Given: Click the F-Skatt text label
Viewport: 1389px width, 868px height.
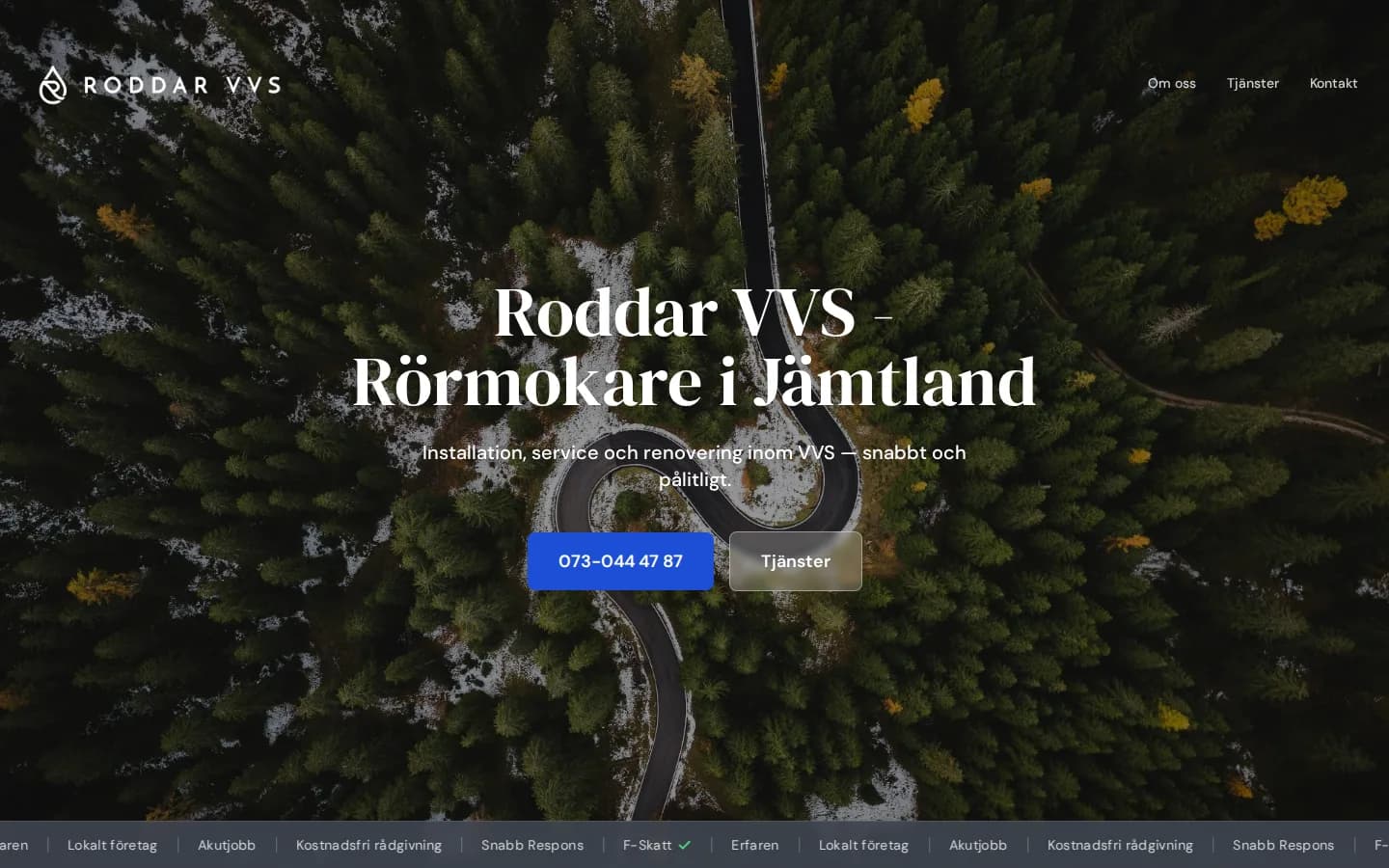Looking at the screenshot, I should coord(646,845).
